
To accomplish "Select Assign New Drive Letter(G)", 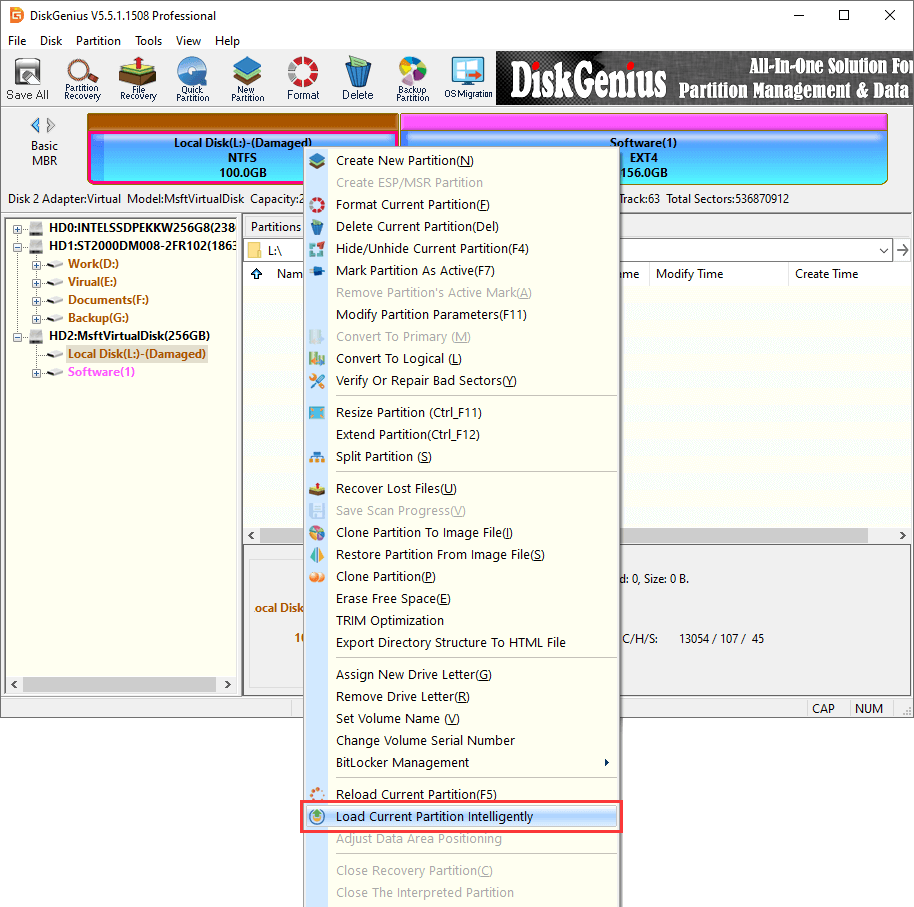I will coord(460,675).
